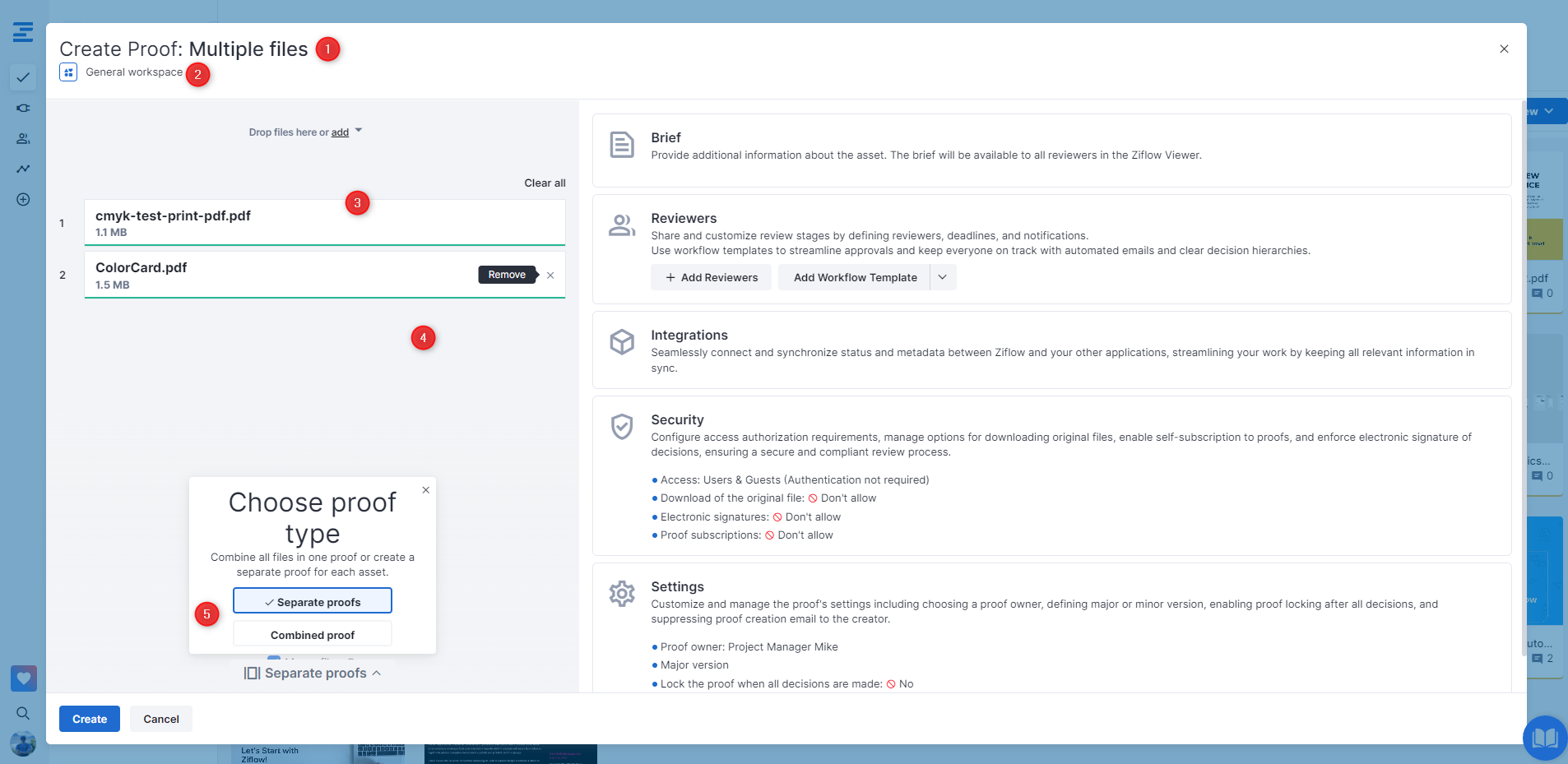Select Combined proof option
The image size is (1568, 764).
pyautogui.click(x=313, y=635)
